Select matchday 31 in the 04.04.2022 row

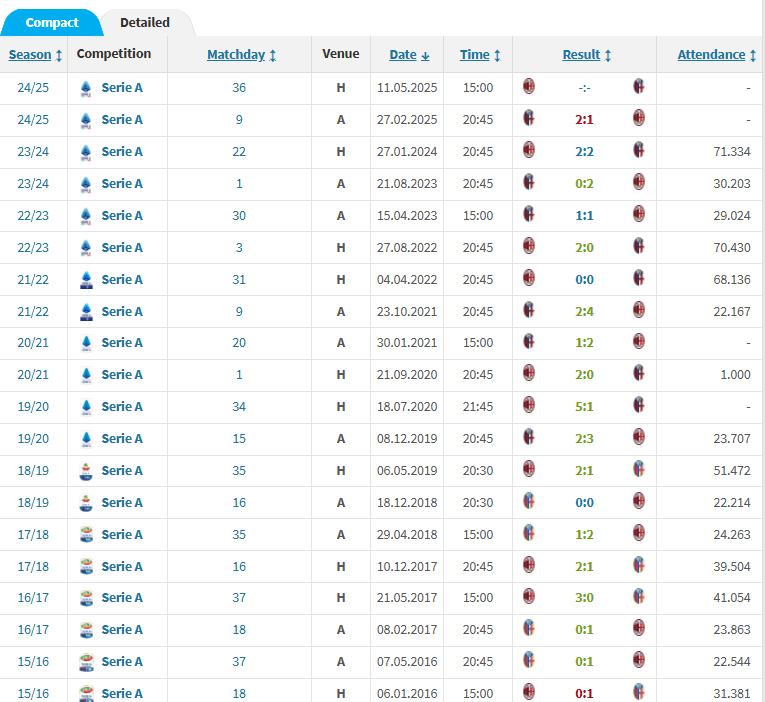[x=239, y=280]
